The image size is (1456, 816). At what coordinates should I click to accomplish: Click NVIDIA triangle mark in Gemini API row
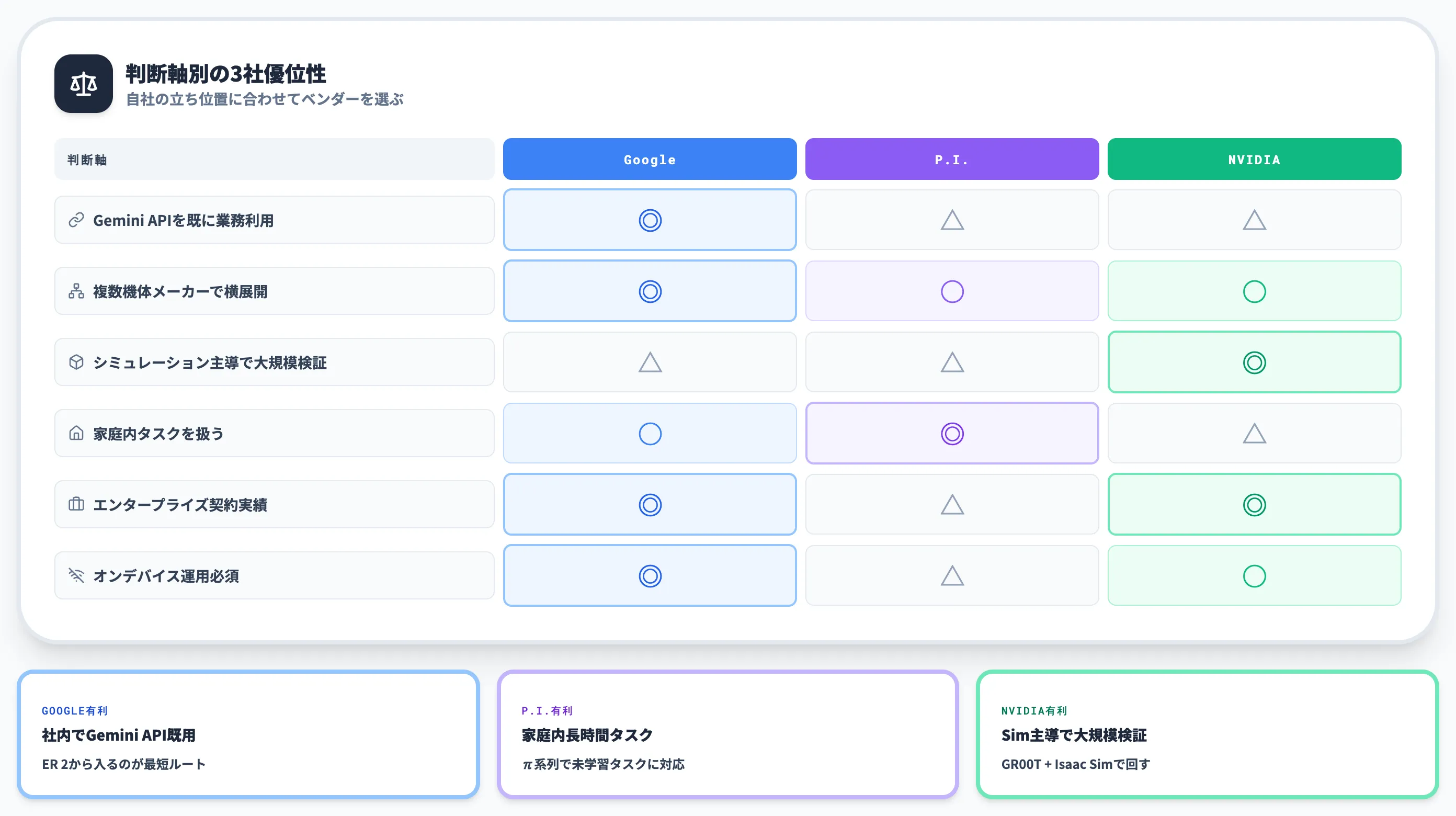coord(1254,220)
